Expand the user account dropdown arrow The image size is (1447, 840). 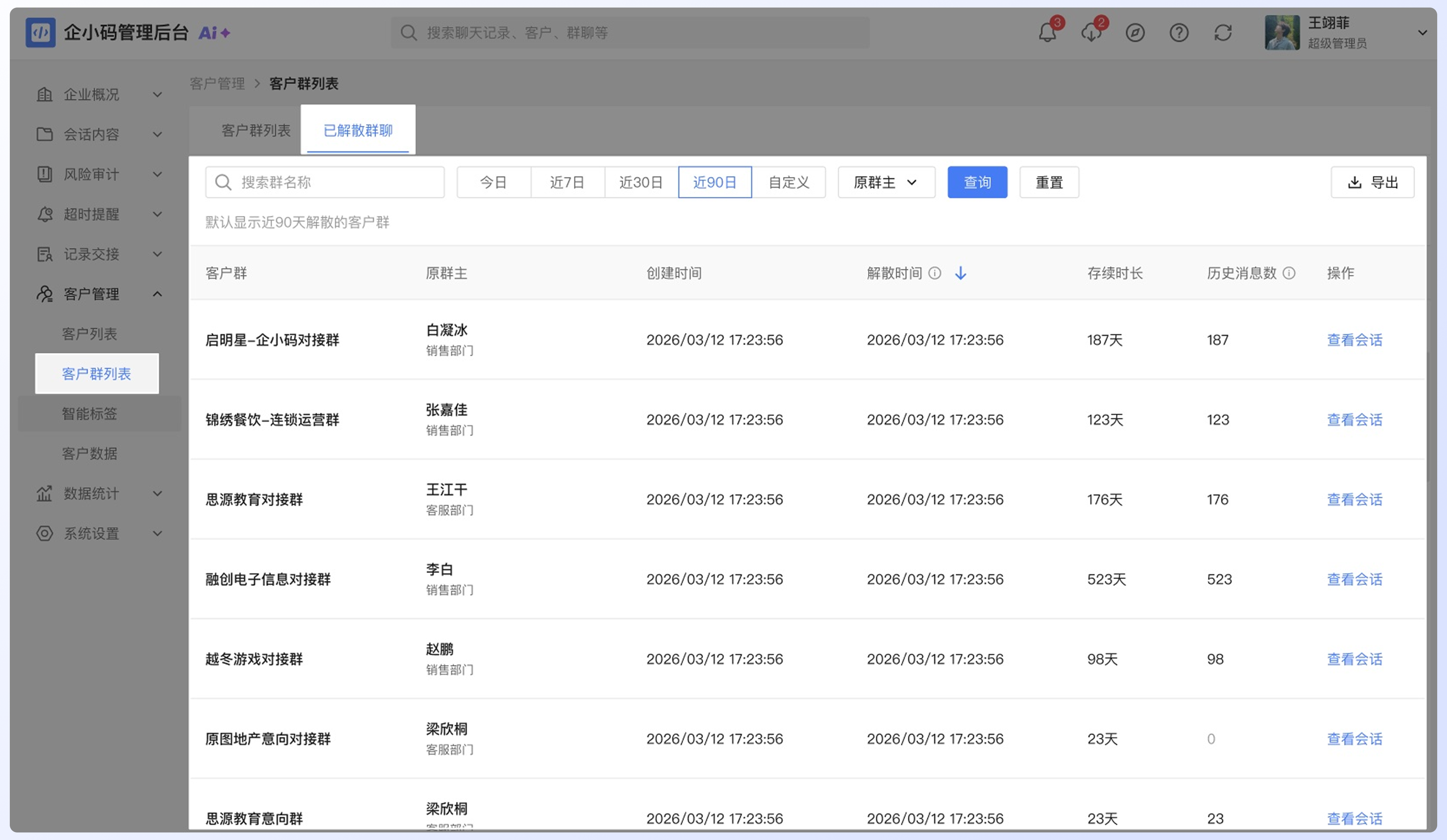pos(1422,33)
